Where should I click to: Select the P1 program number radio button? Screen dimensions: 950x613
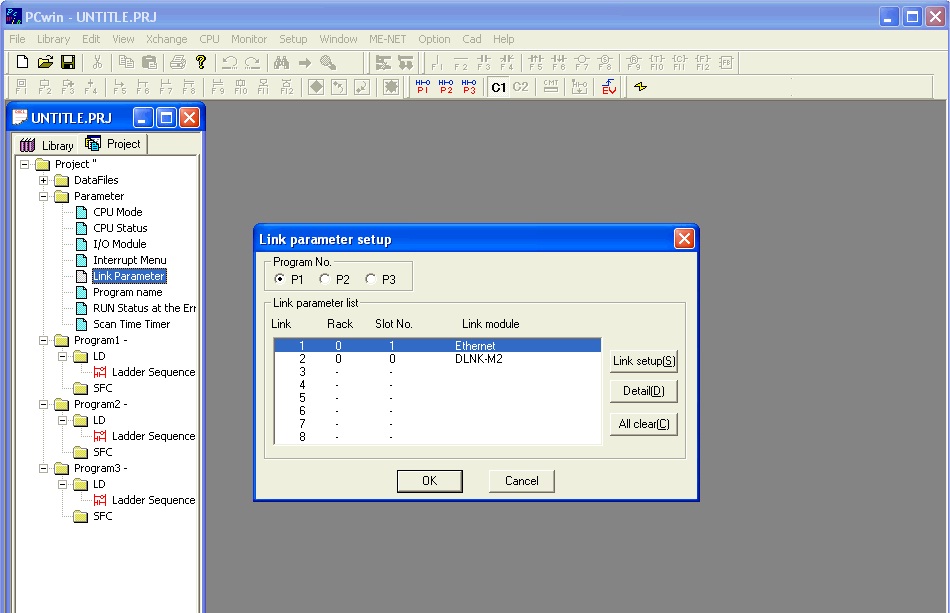[280, 279]
